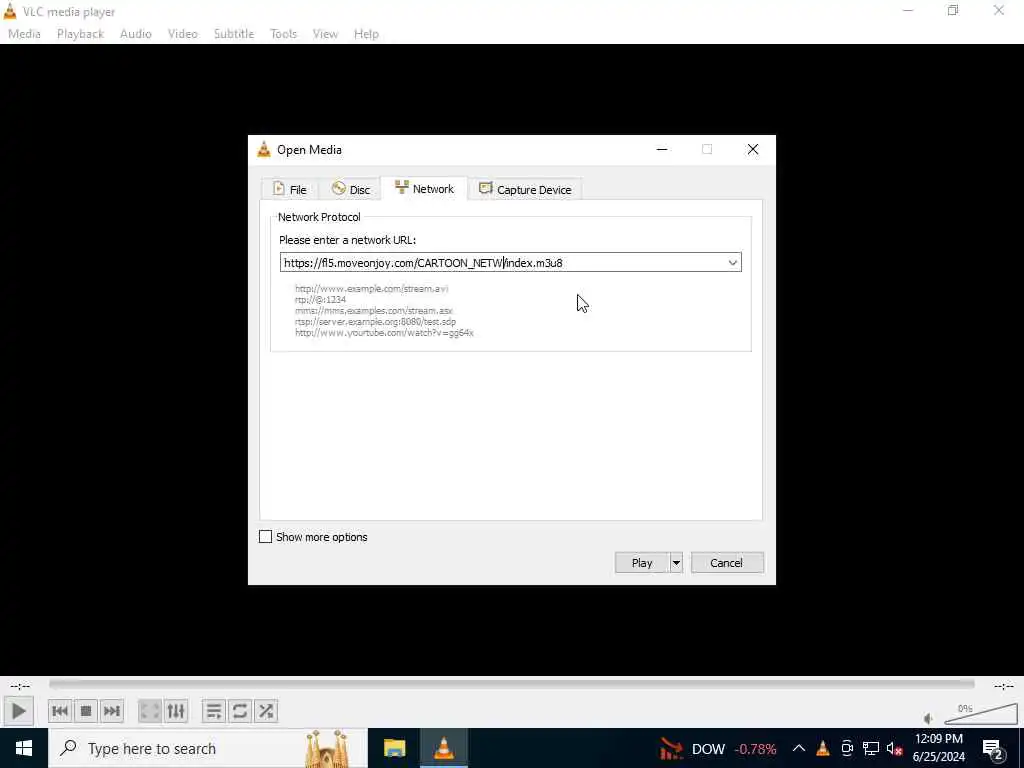Toggle random shuffle icon

266,711
